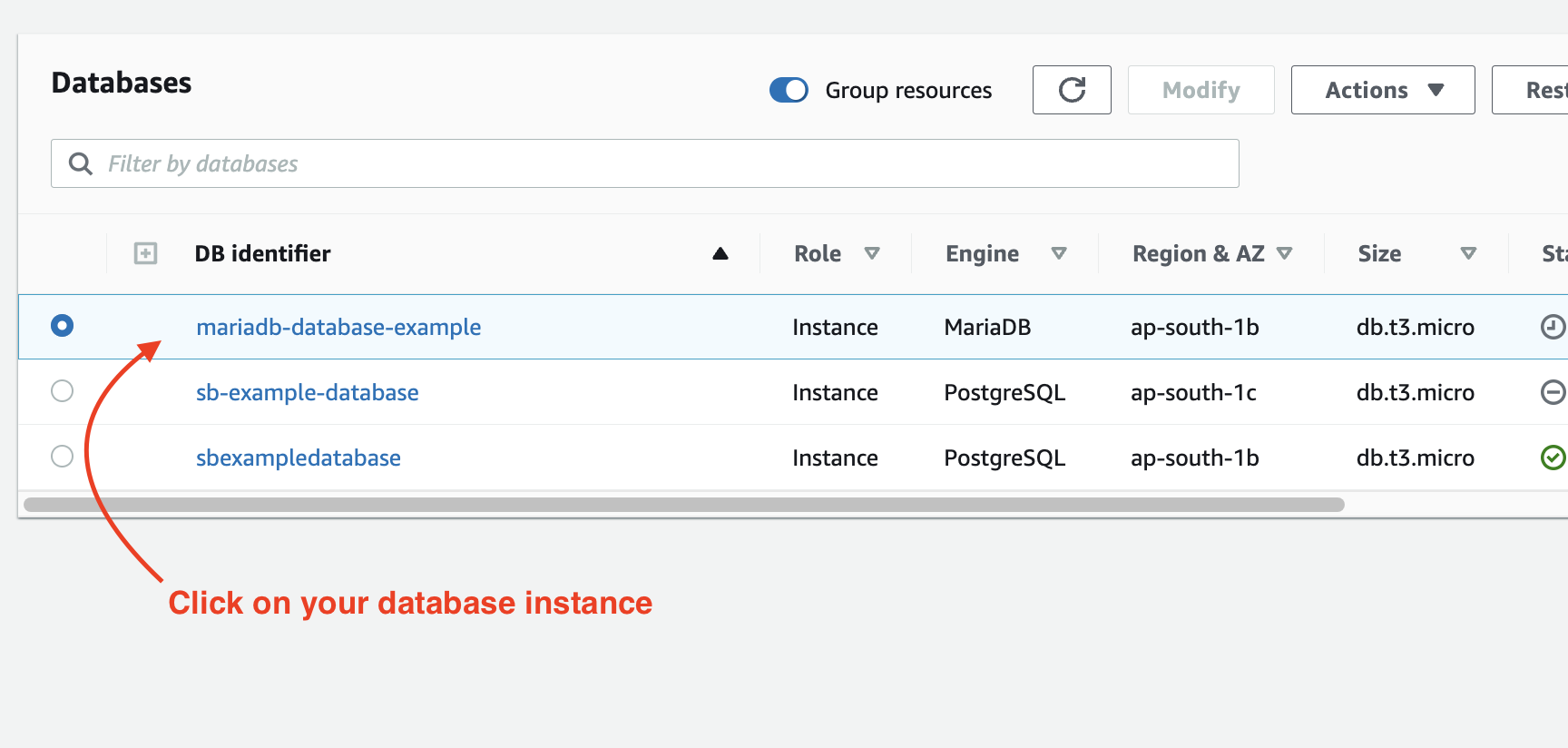Screen dimensions: 1568x748
Task: Open the Actions dropdown menu
Action: (x=1382, y=90)
